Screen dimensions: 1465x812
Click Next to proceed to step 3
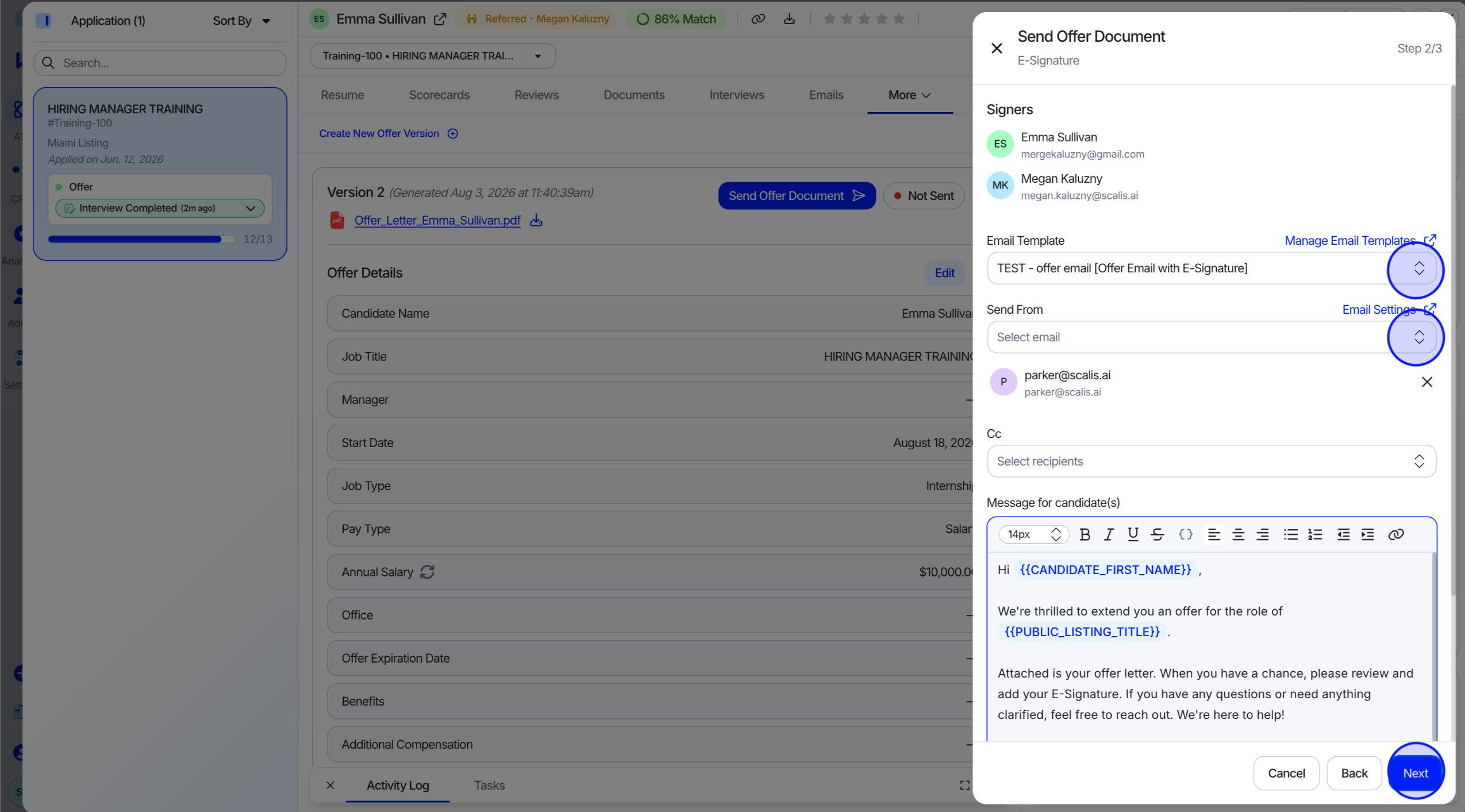(x=1415, y=773)
